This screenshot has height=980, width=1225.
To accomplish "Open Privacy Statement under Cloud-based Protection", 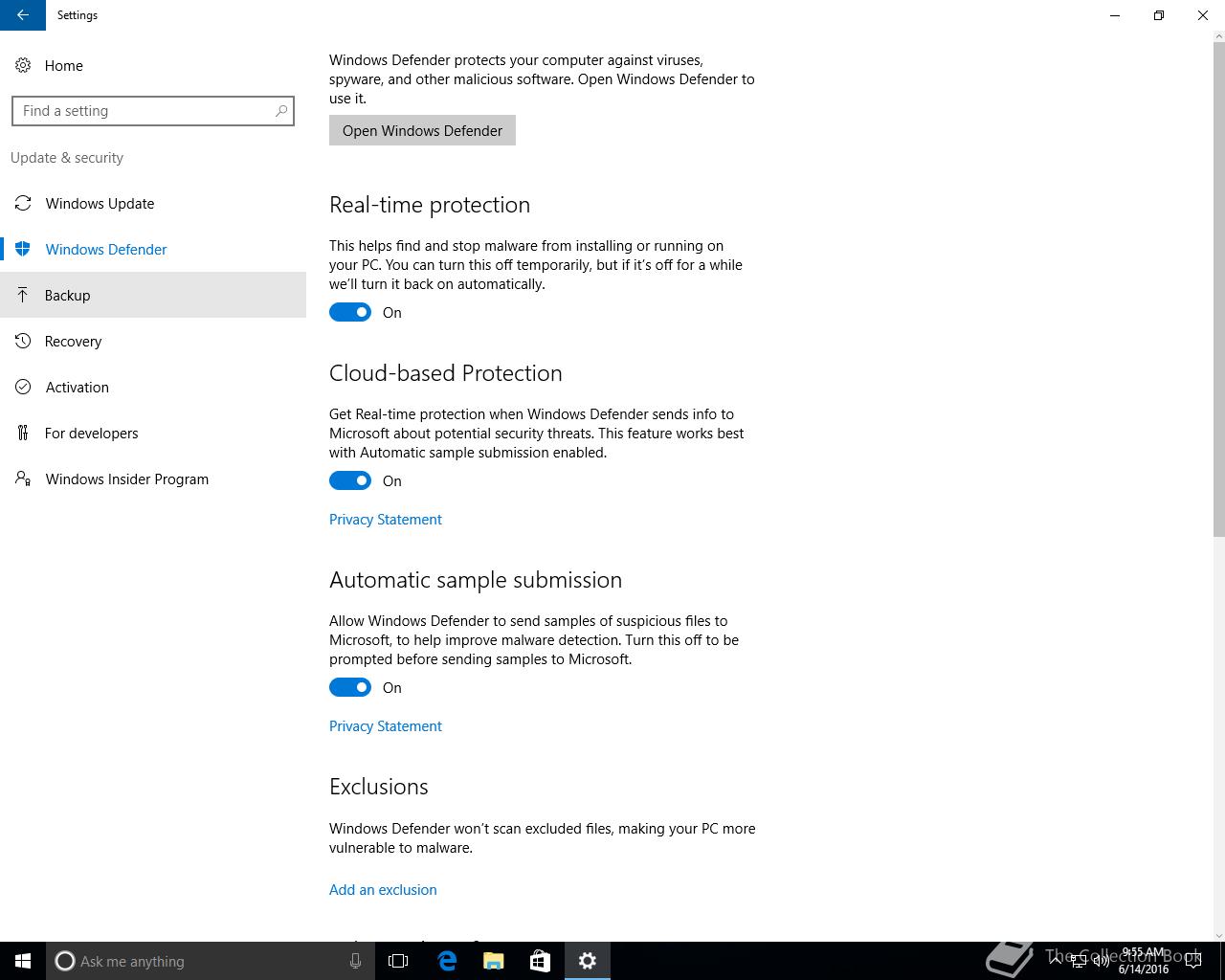I will coord(386,519).
